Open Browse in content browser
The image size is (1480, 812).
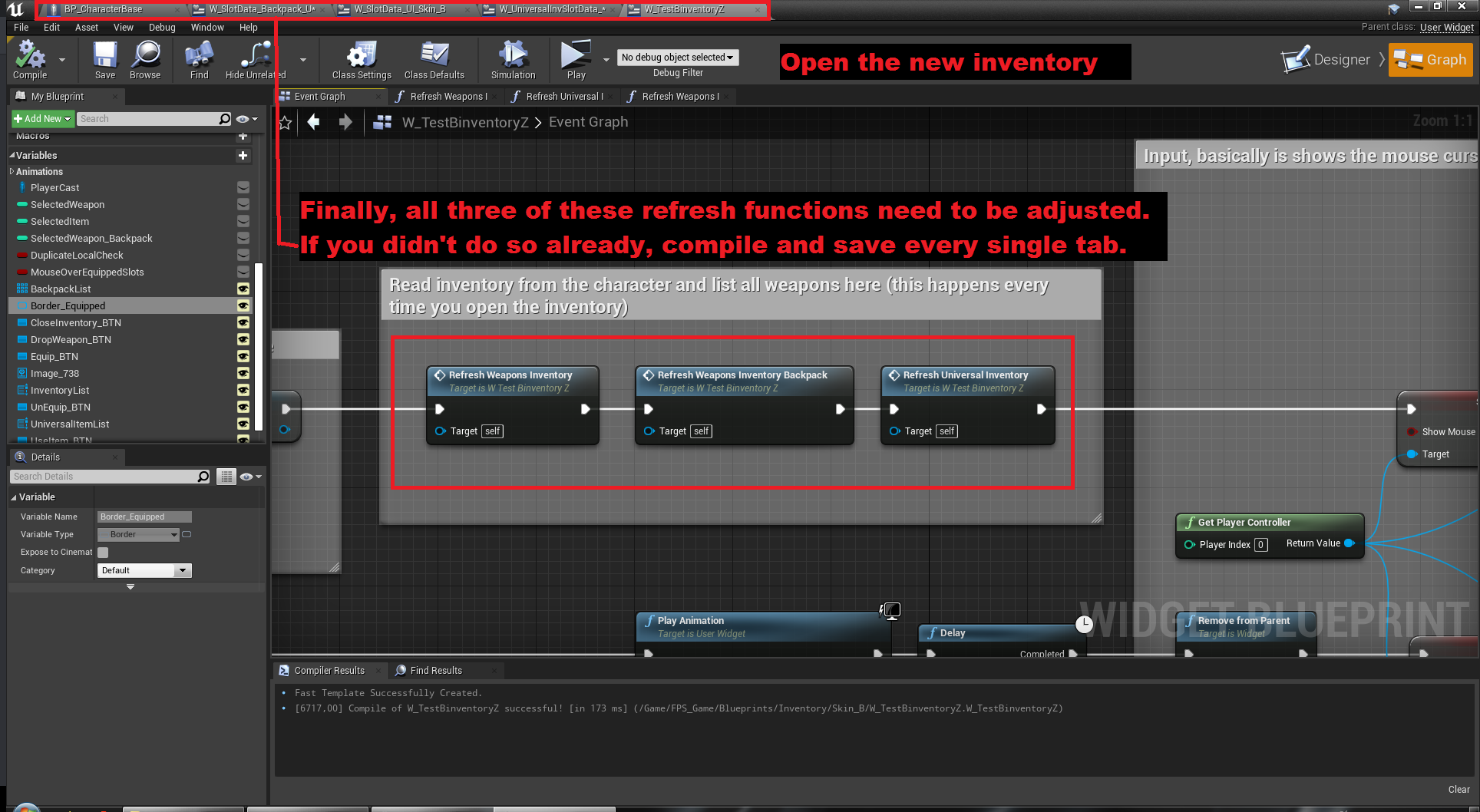[145, 60]
